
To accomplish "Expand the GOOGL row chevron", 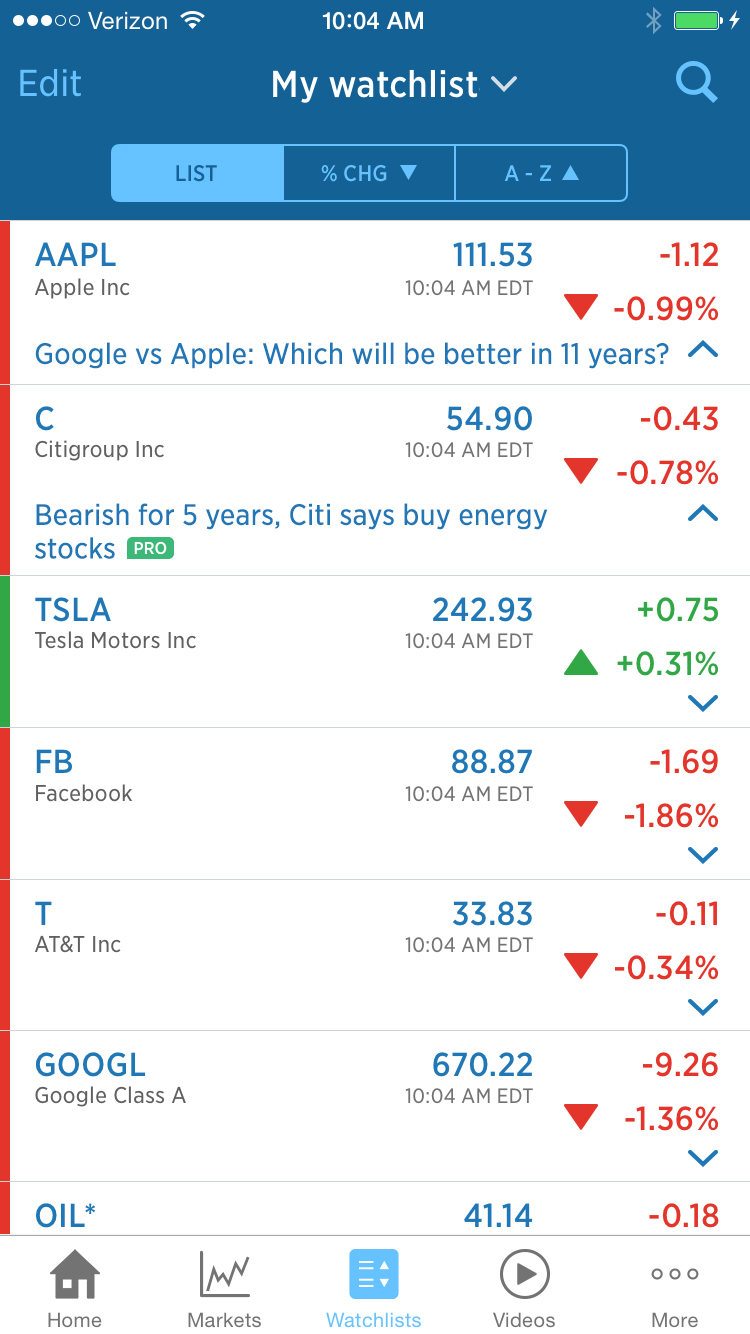I will pyautogui.click(x=703, y=1158).
